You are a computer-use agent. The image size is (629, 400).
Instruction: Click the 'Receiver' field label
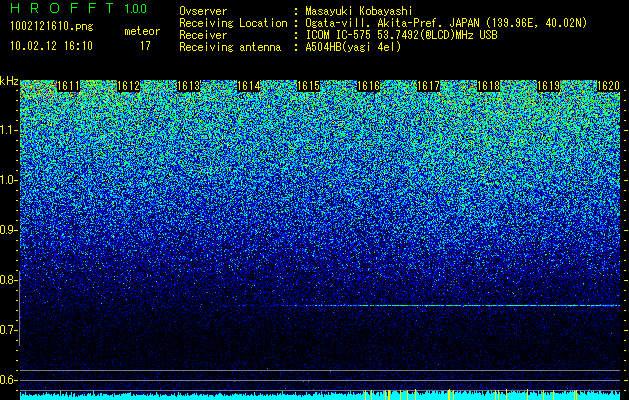[x=203, y=35]
